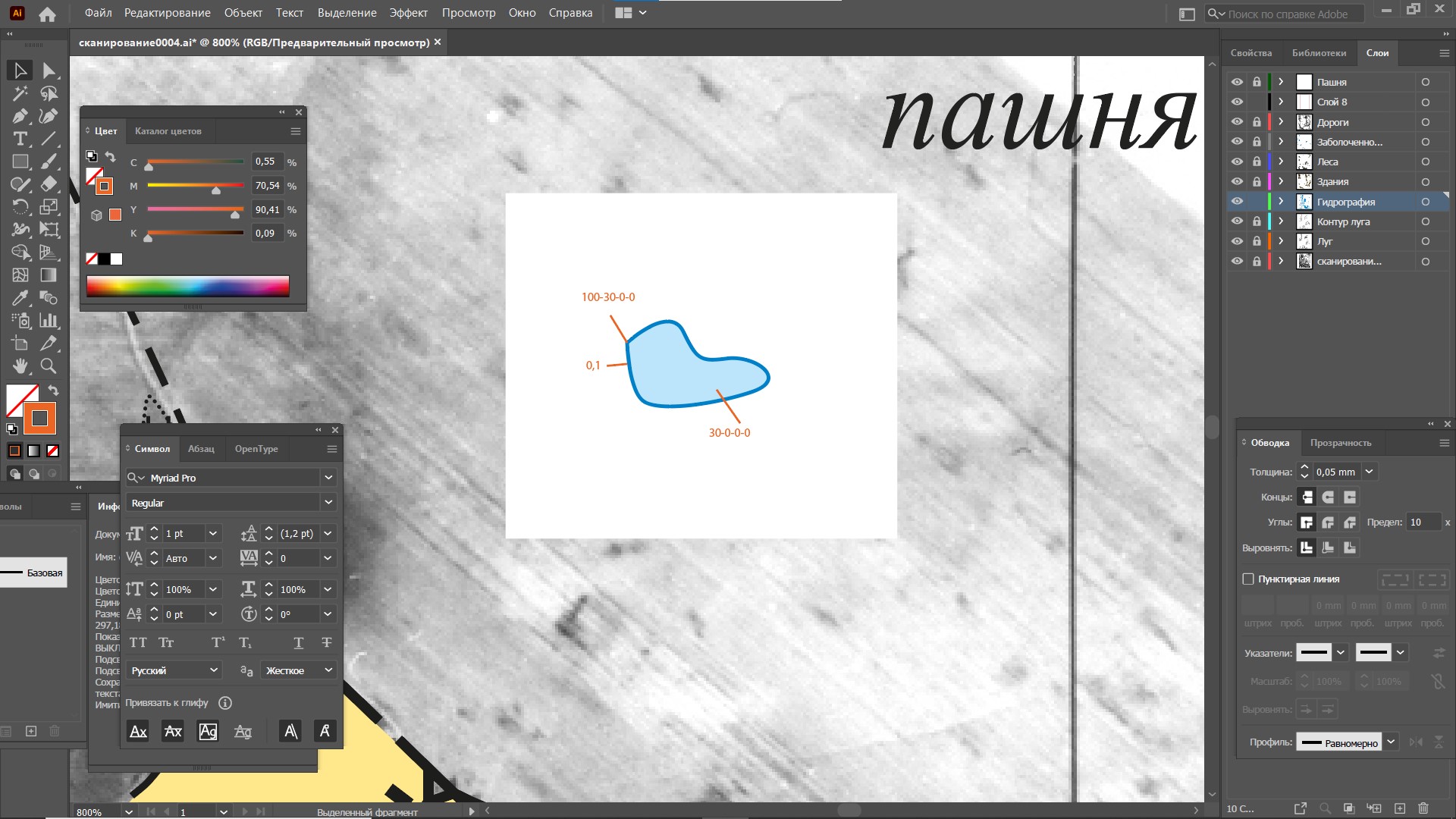Switch to Абзац tab
The image size is (1456, 819).
tap(201, 449)
